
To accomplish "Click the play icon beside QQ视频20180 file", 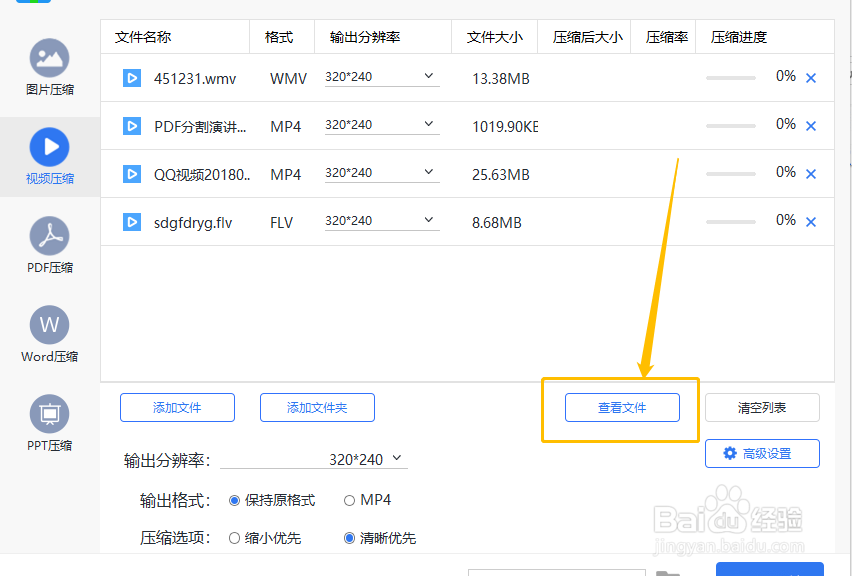I will 131,174.
